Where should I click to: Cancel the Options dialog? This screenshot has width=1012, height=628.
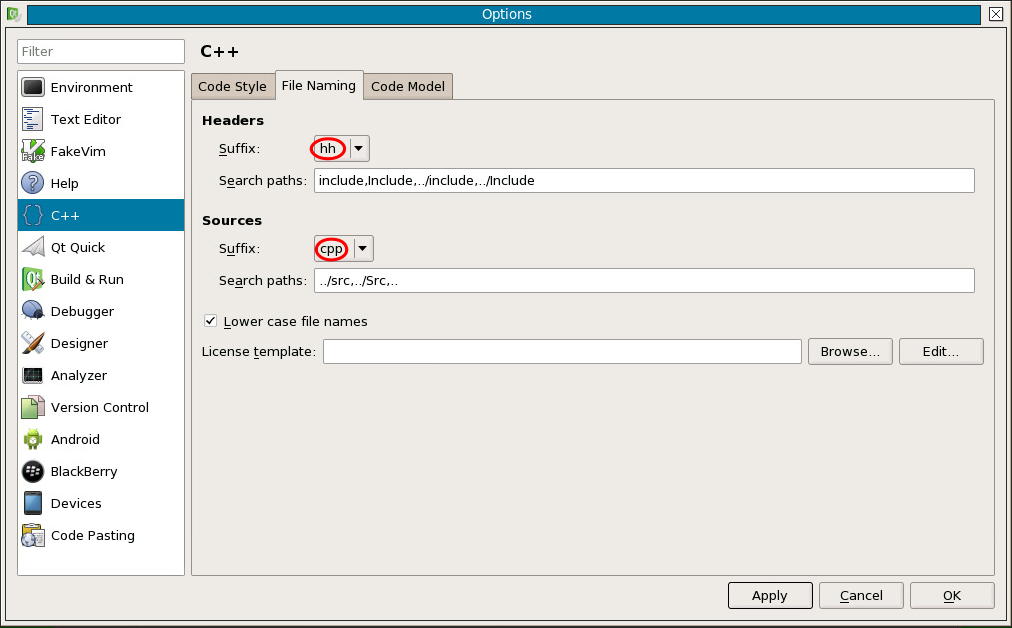861,595
